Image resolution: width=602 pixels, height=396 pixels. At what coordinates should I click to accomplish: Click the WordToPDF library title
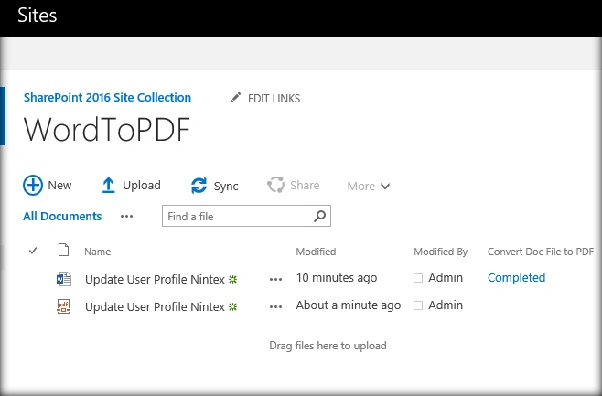coord(107,130)
